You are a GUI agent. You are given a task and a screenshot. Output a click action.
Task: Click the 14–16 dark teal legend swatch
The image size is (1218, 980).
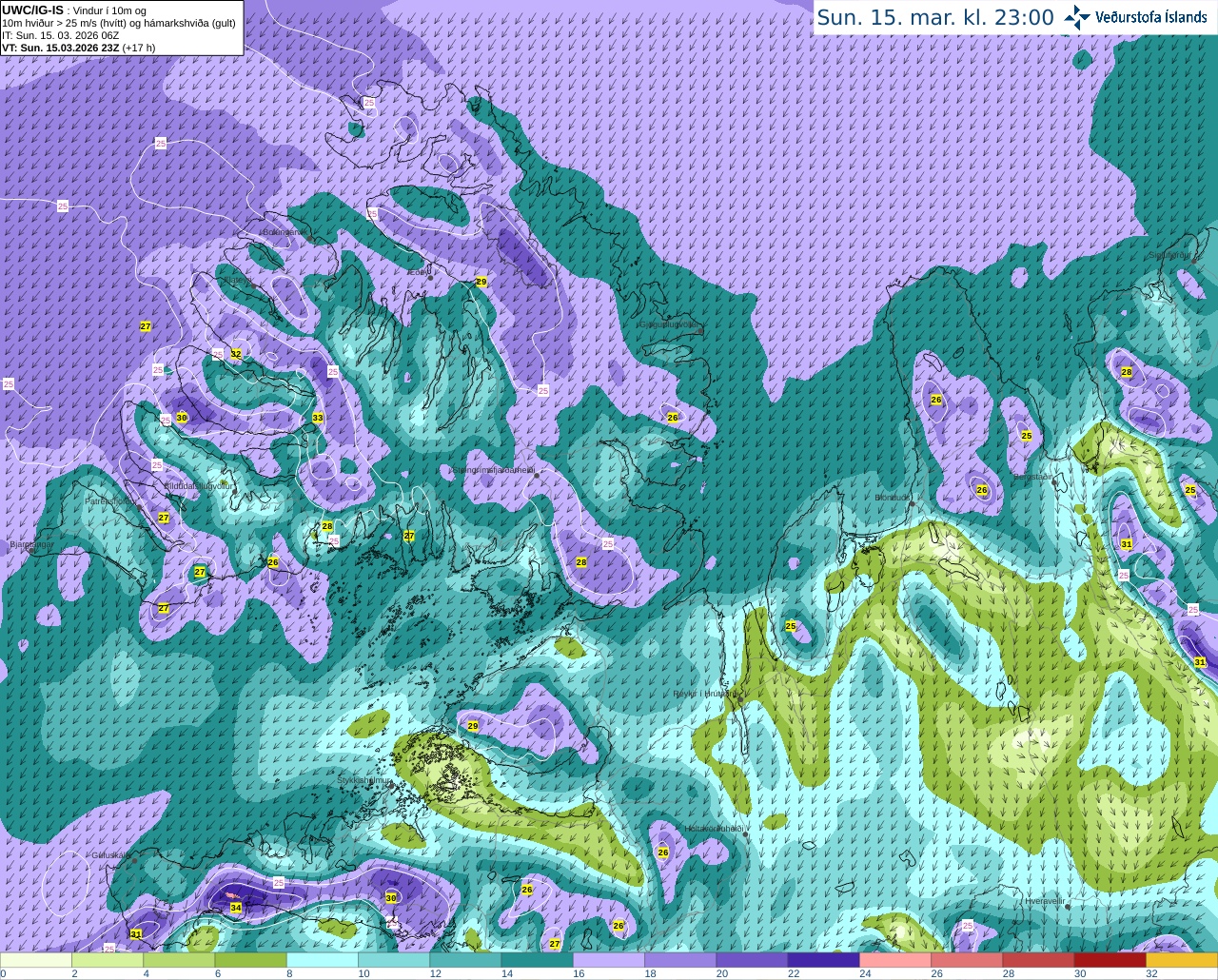538,960
